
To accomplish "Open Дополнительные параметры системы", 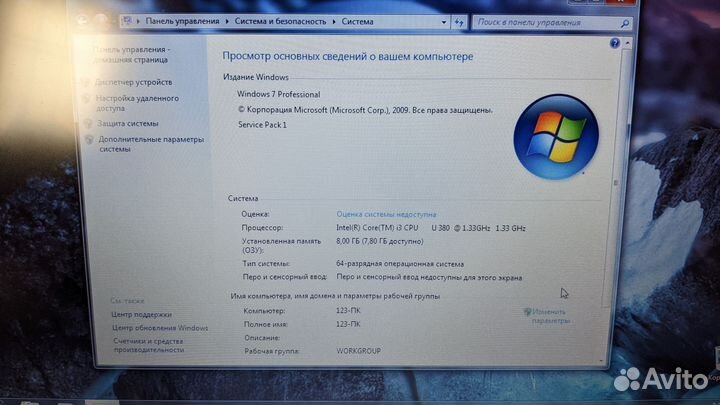I will 151,144.
